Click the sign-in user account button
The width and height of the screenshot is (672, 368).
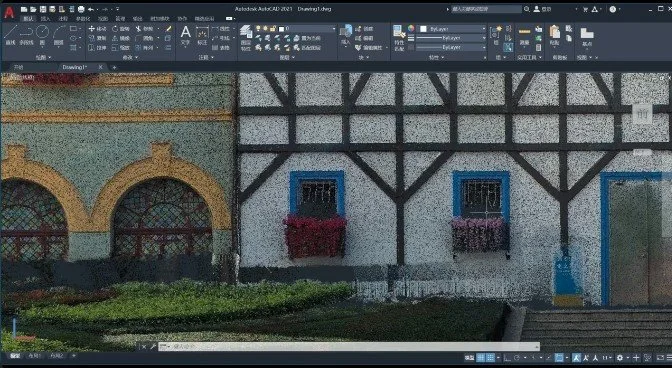pyautogui.click(x=543, y=9)
